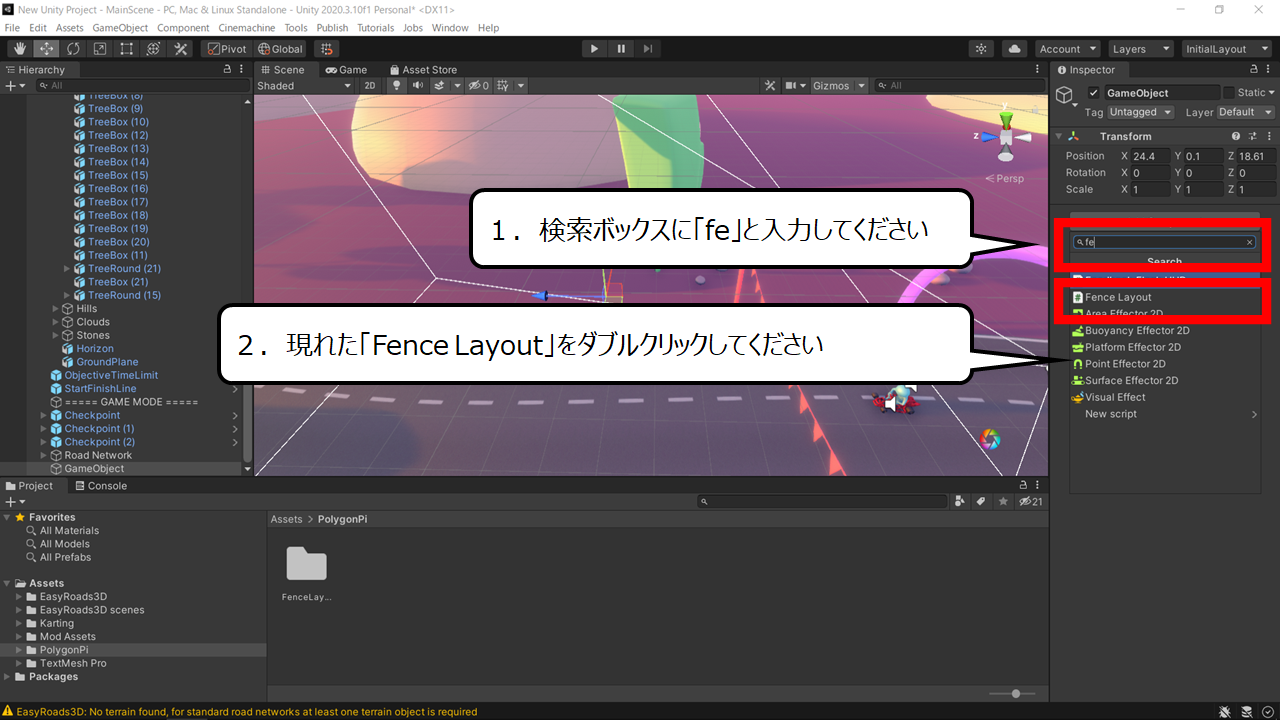Open InitialLayout layout dropdown

[1225, 49]
